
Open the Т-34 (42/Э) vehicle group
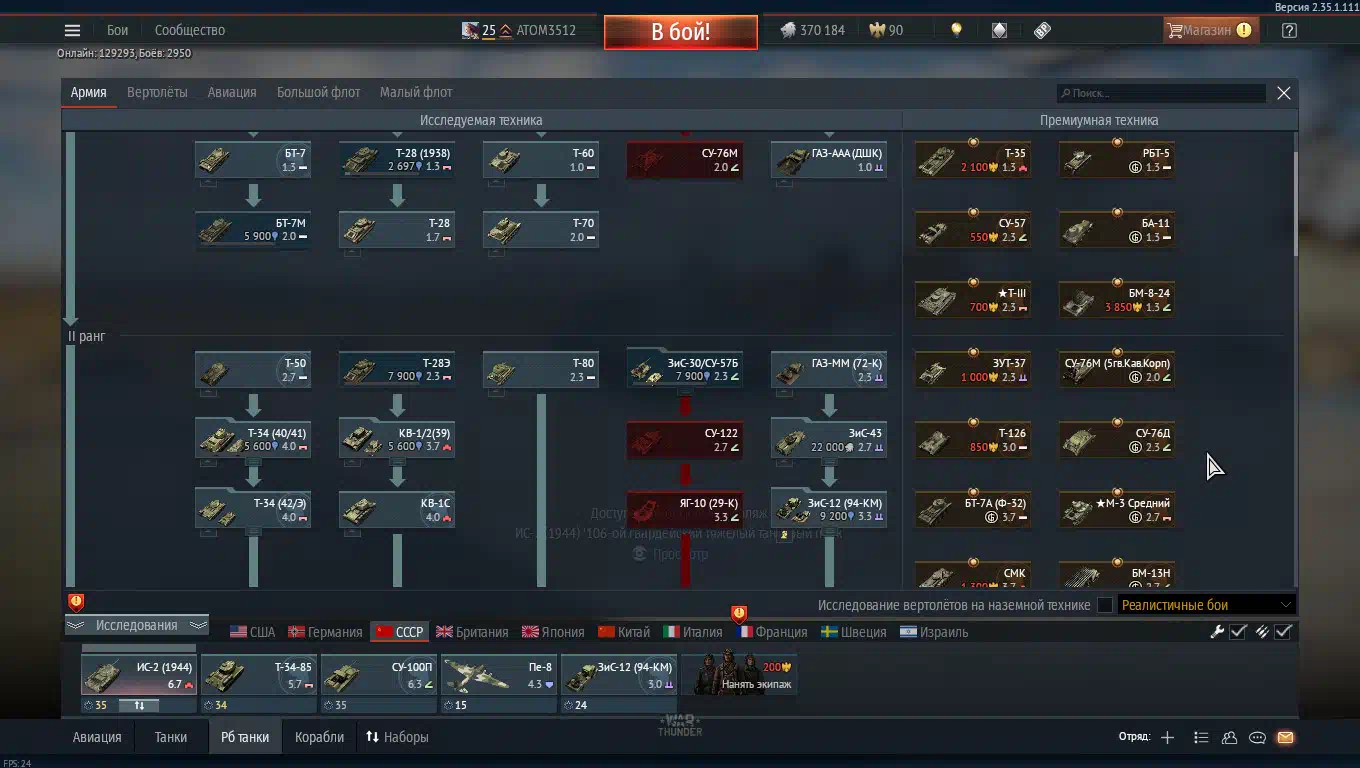click(x=253, y=510)
